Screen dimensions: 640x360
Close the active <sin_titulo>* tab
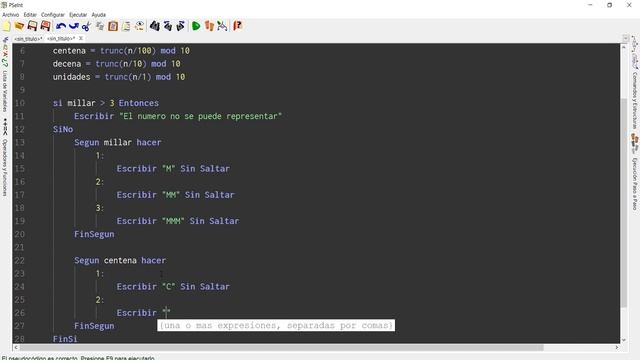click(81, 38)
